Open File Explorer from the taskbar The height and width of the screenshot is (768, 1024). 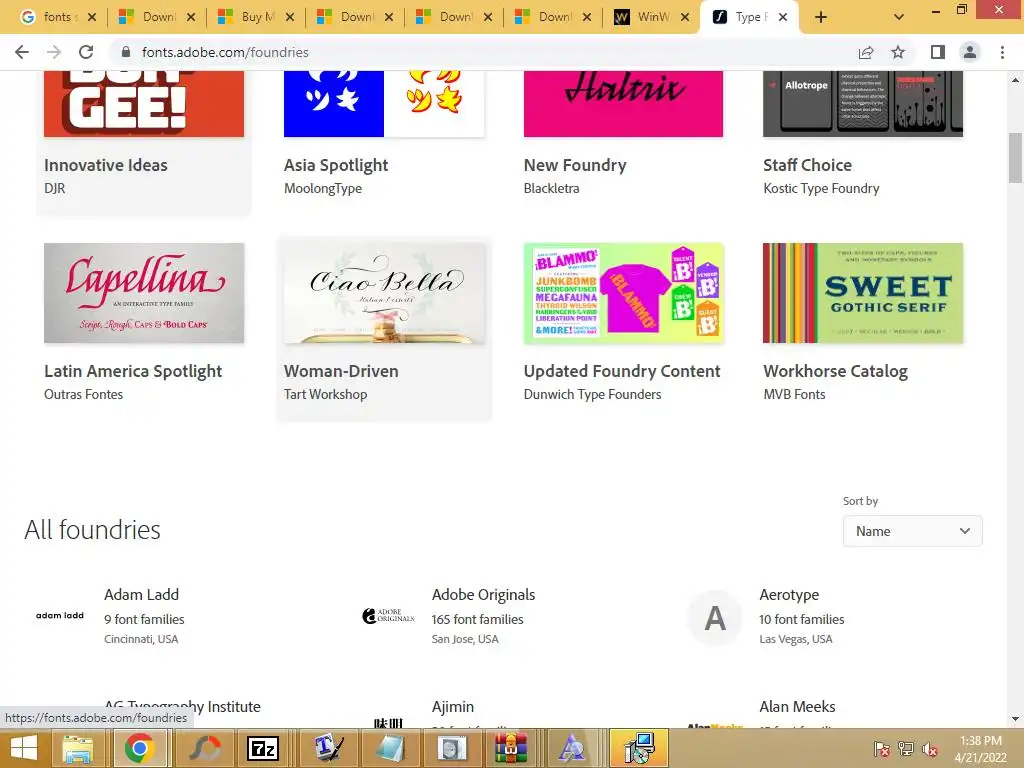click(78, 748)
